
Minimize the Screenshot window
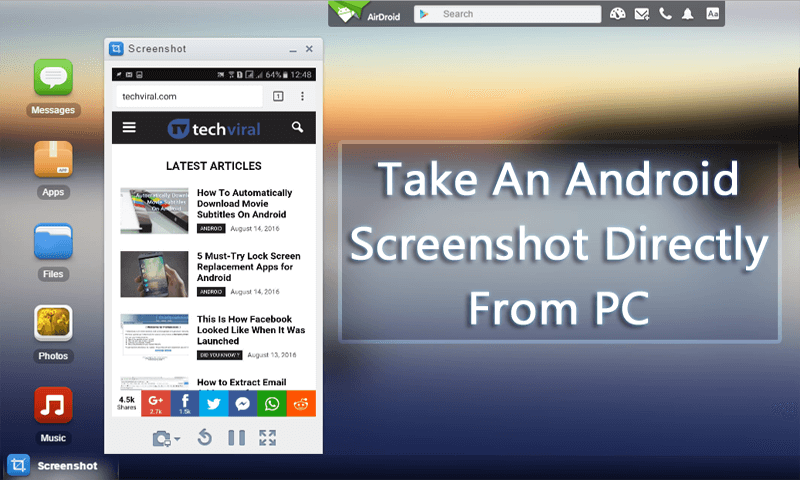click(x=293, y=50)
